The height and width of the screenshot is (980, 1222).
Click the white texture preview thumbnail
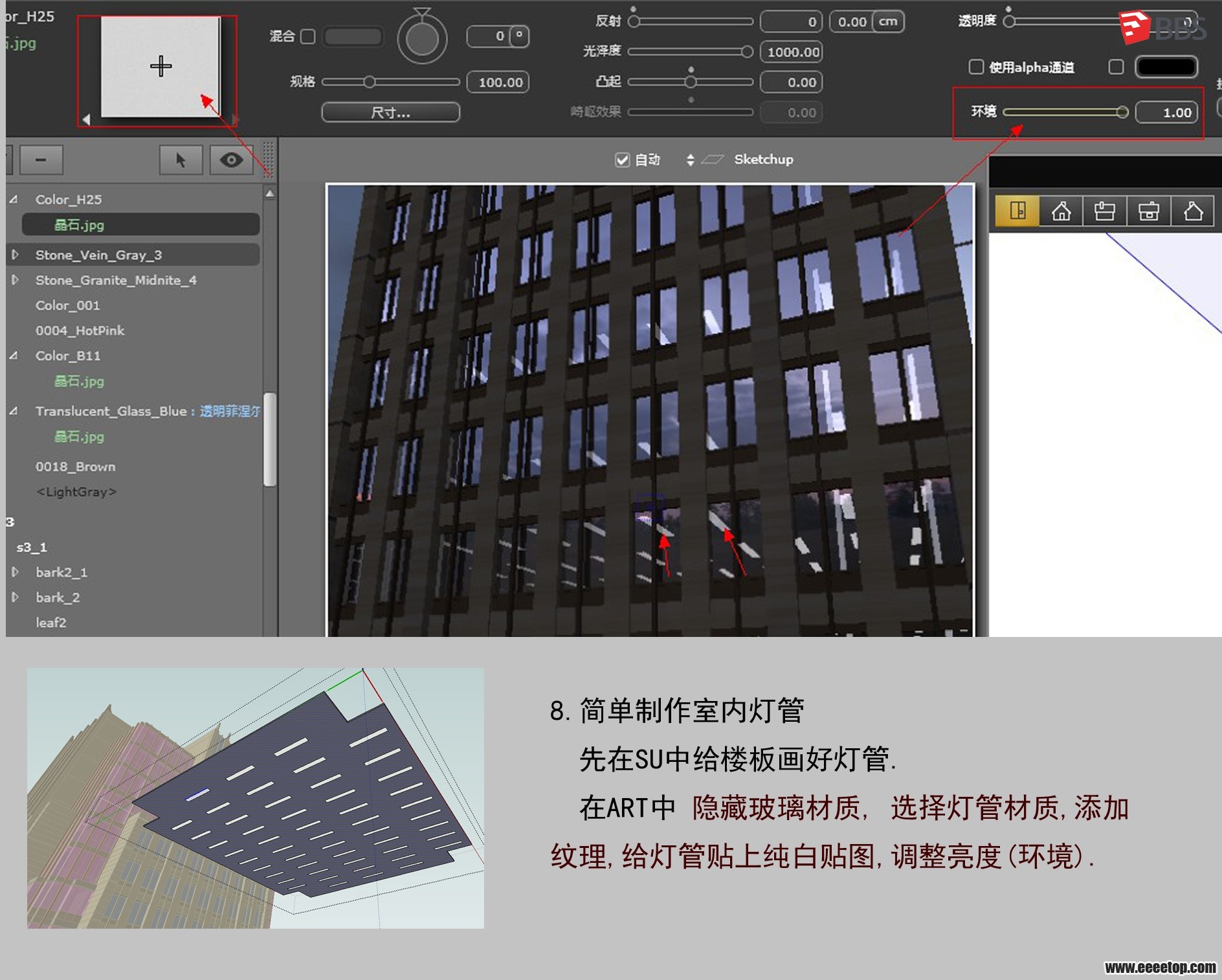coord(161,67)
